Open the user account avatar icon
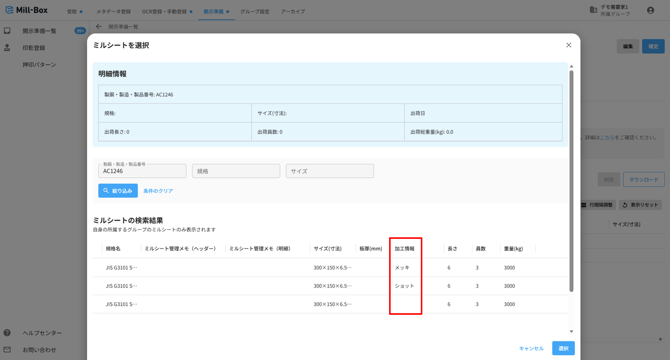The height and width of the screenshot is (360, 670). click(x=650, y=10)
